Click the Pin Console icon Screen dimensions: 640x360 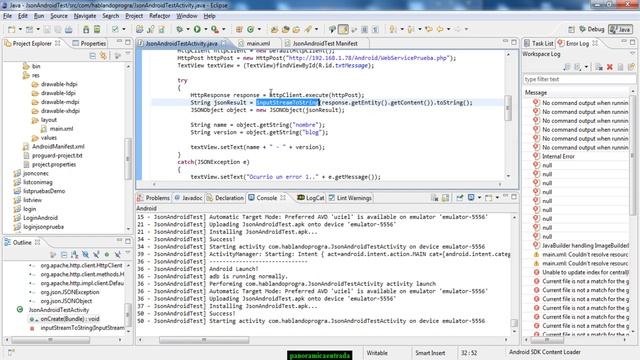click(x=460, y=198)
